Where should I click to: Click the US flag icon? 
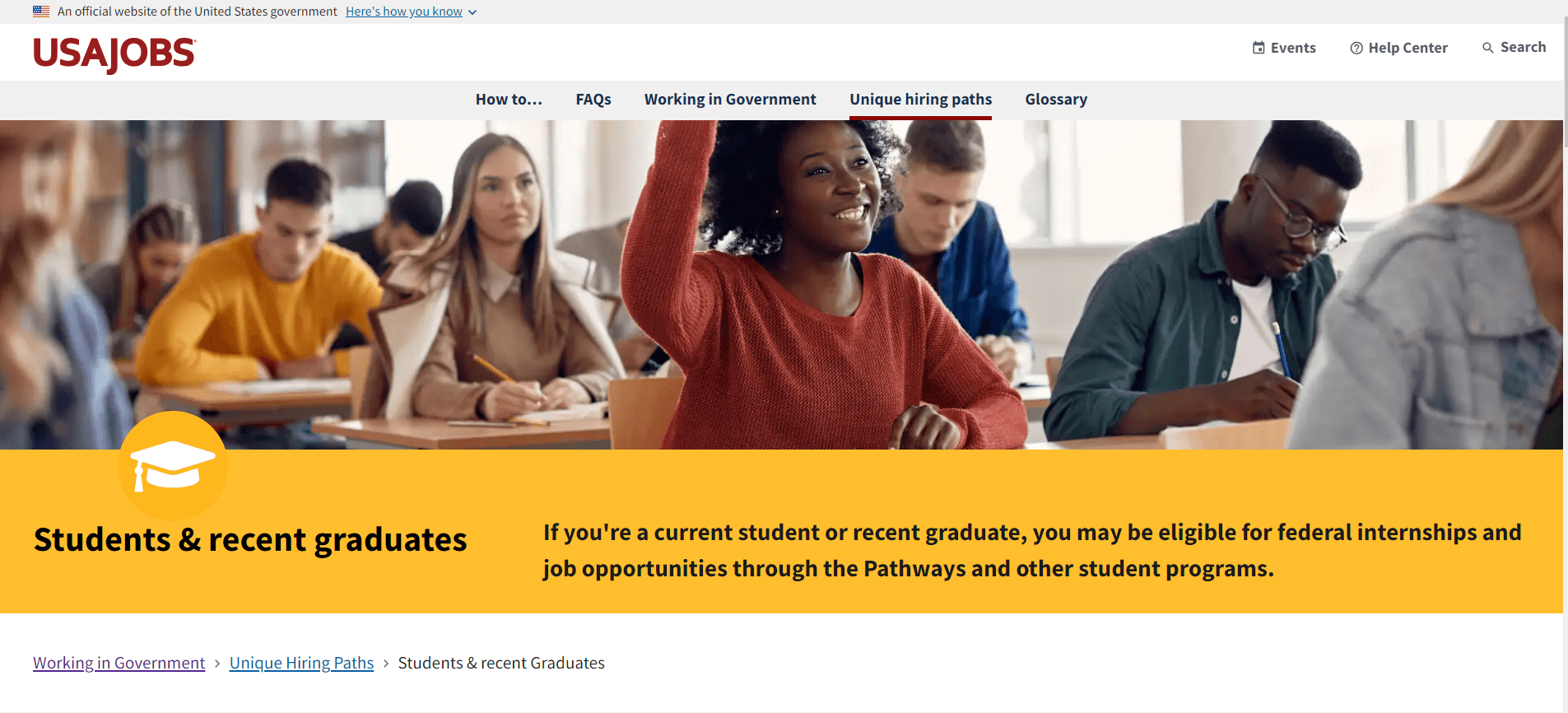[41, 12]
